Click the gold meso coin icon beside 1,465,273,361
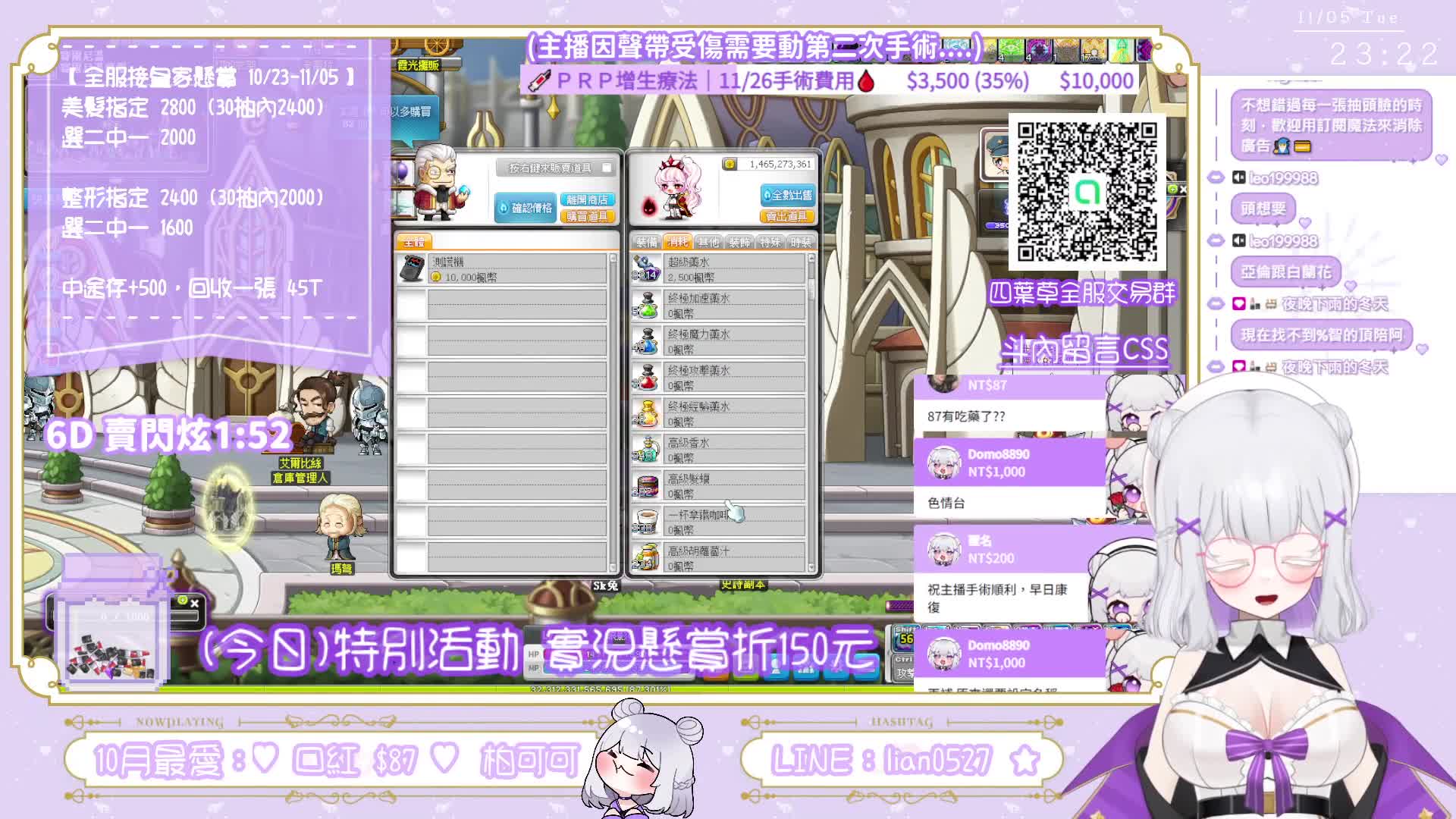Screen dimensions: 1456x819 click(730, 164)
